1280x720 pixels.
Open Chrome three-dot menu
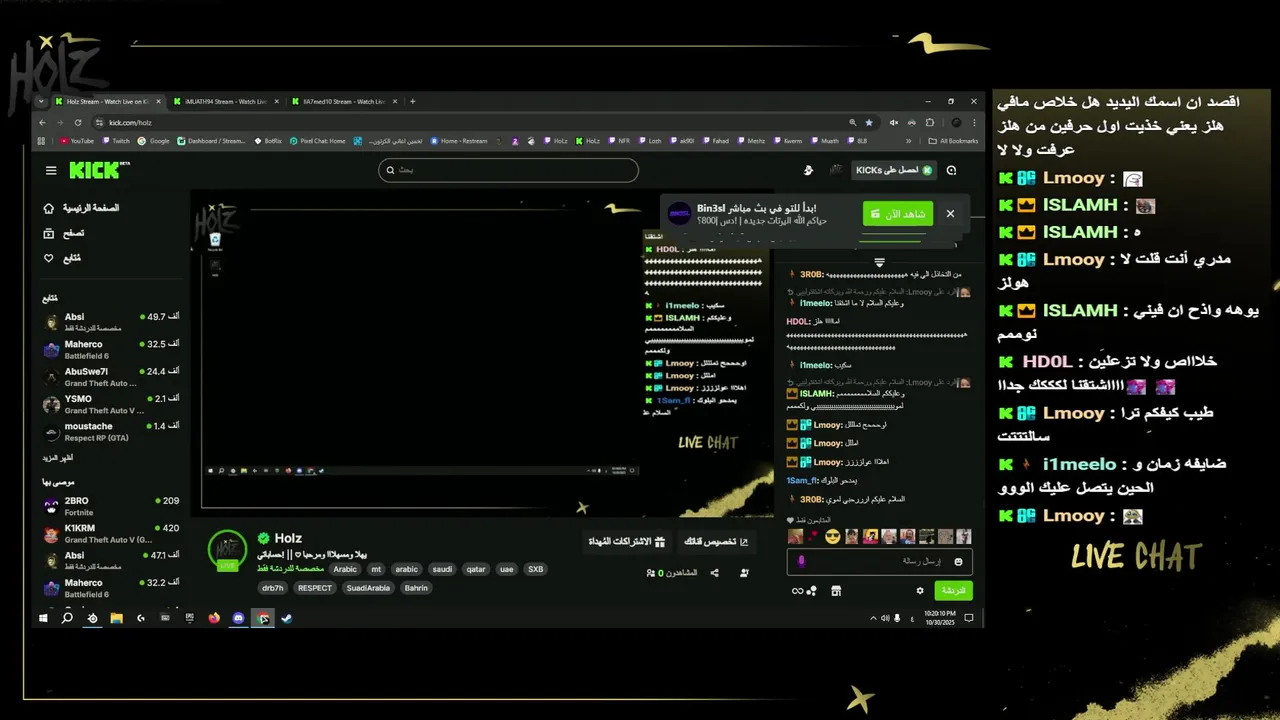point(974,122)
